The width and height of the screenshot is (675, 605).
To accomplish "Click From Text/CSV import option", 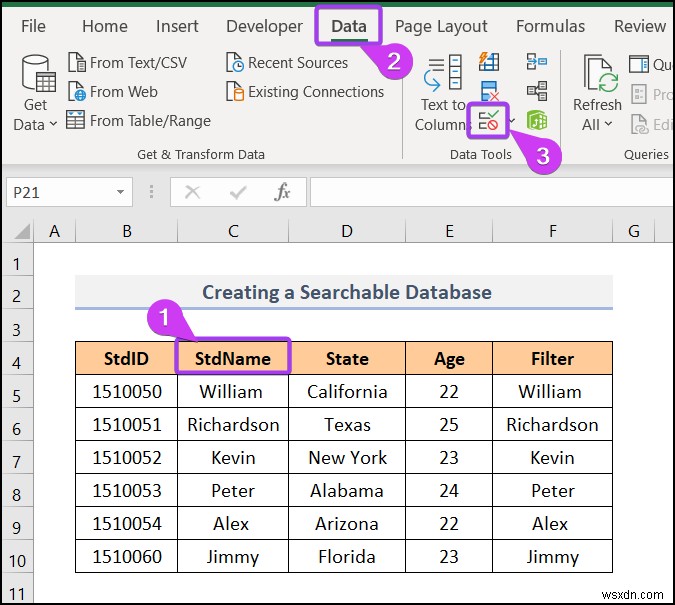I will [126, 62].
